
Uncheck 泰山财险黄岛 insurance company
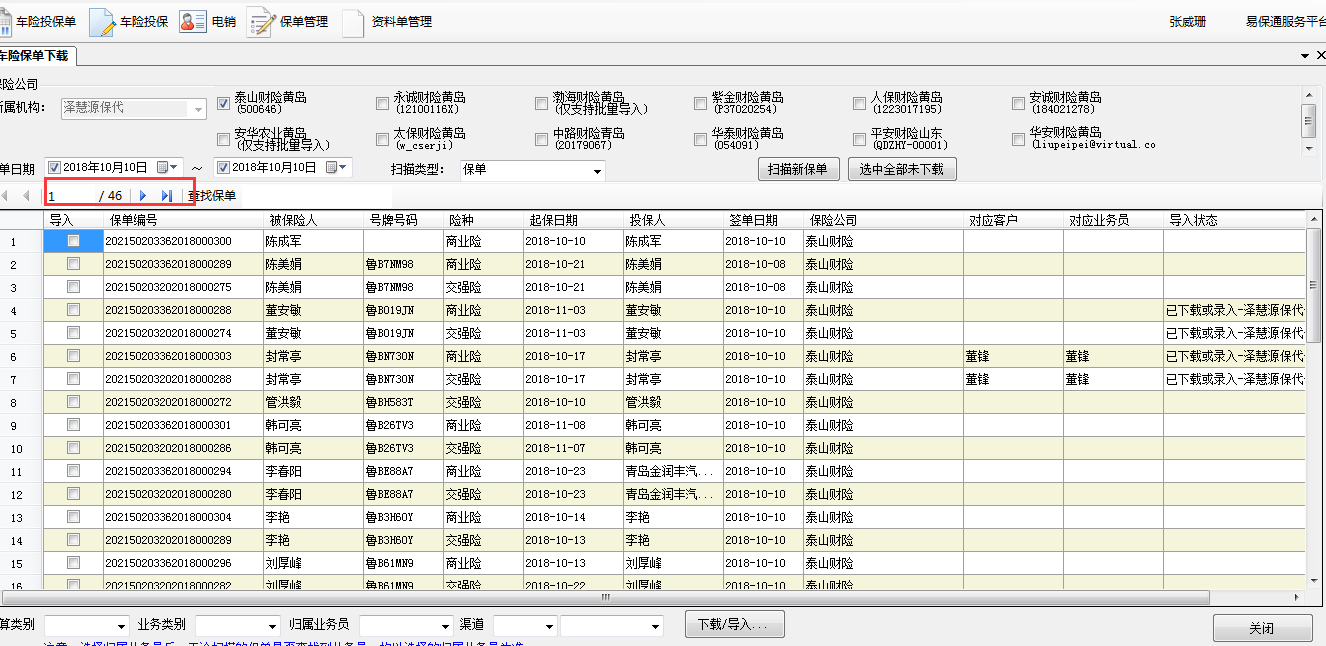(x=224, y=103)
